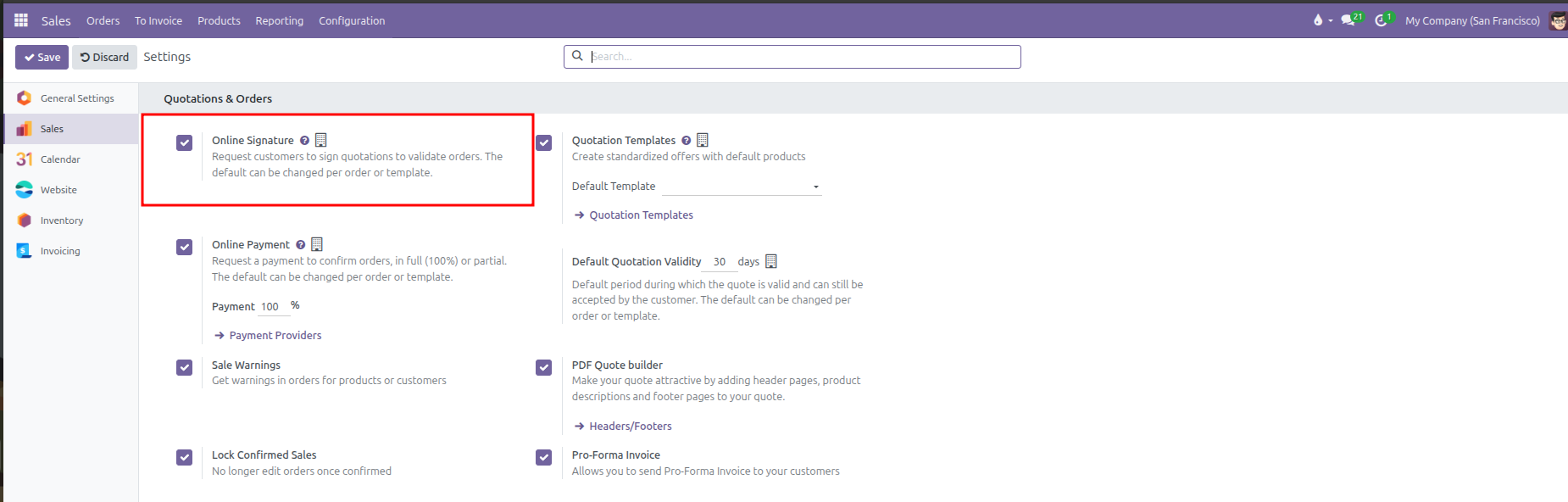Viewport: 1568px width, 502px height.
Task: Select Sales label in settings sidebar
Action: coord(52,129)
